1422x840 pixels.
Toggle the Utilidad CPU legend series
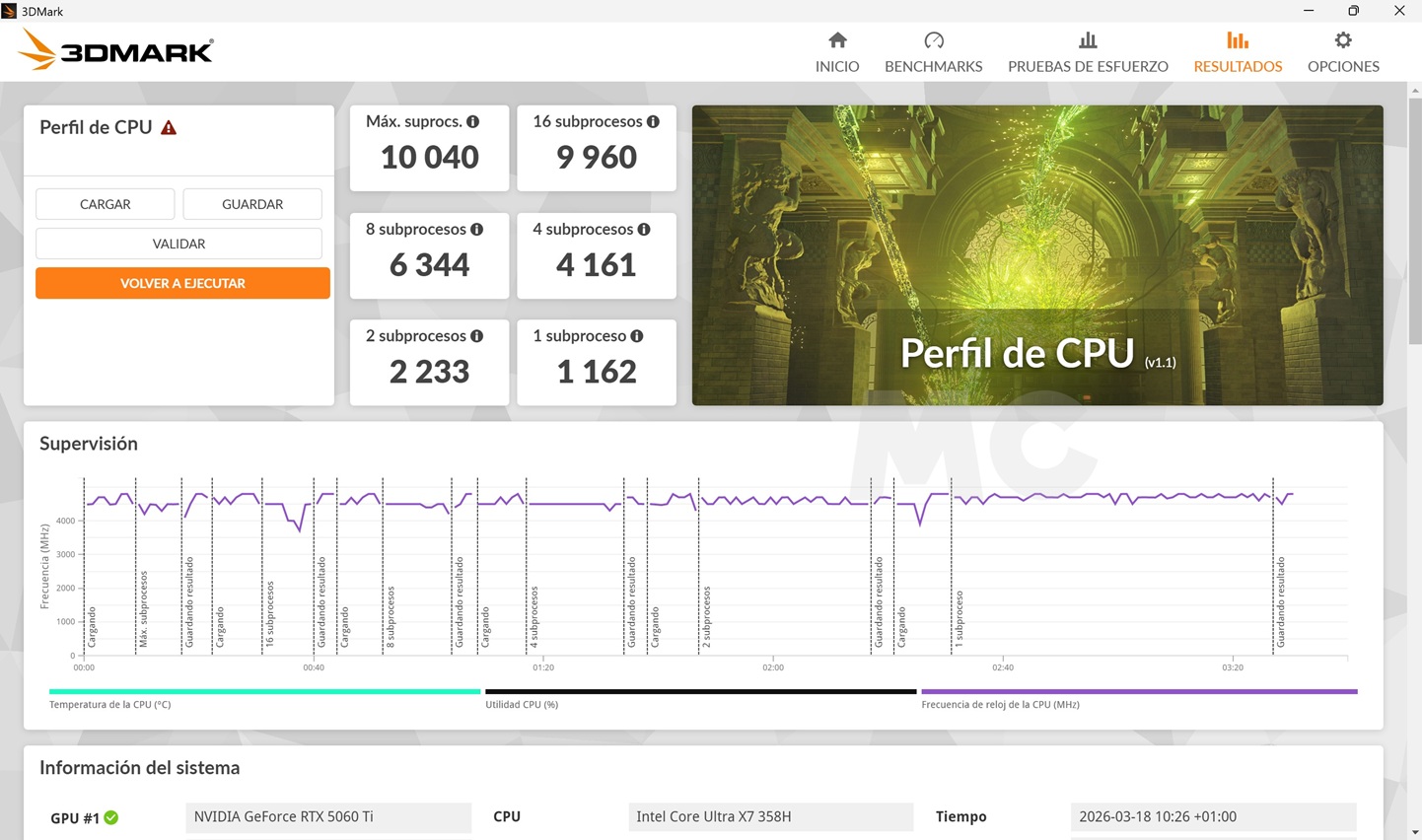[523, 704]
